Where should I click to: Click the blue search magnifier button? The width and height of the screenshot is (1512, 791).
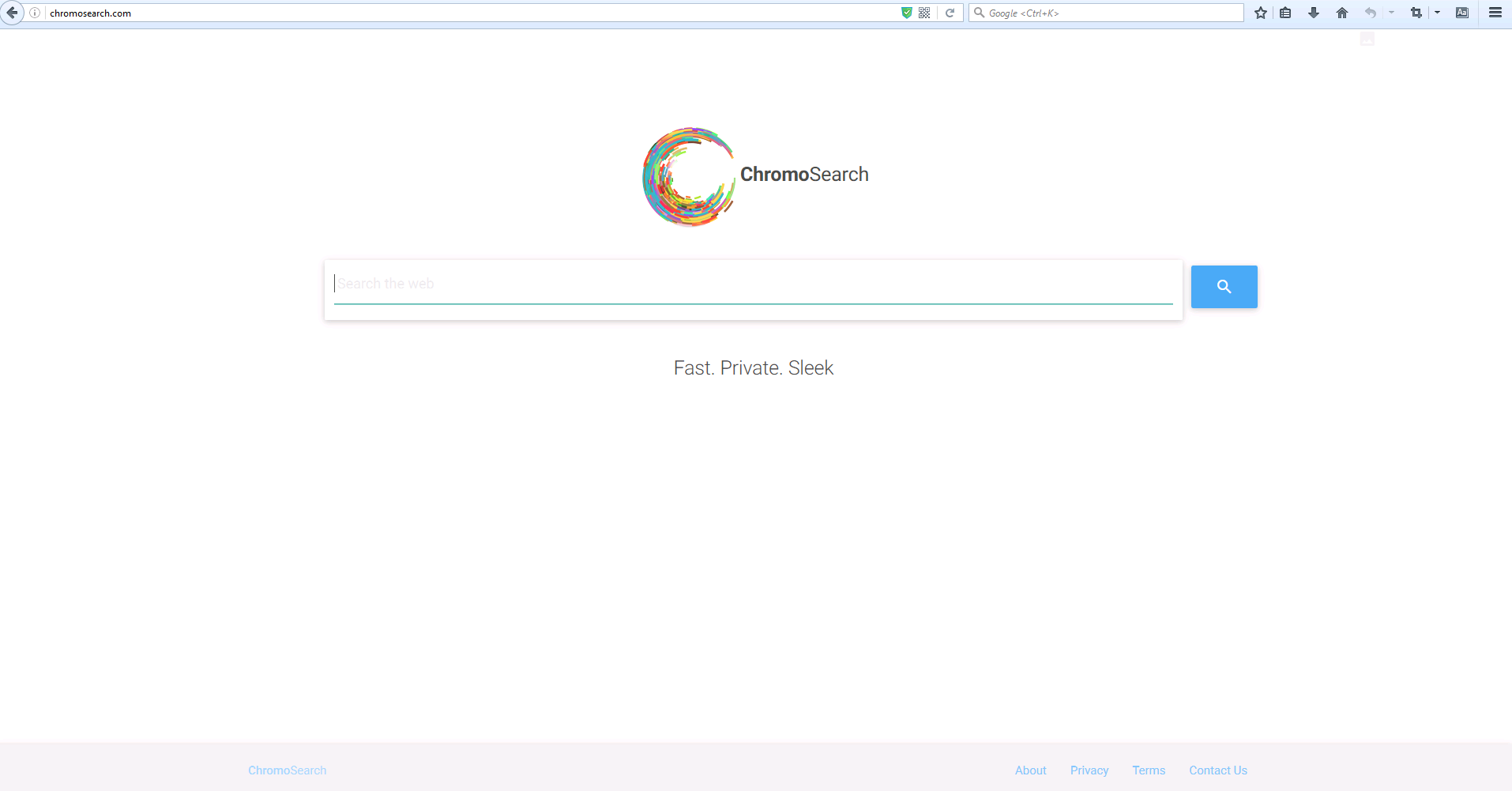pyautogui.click(x=1224, y=287)
